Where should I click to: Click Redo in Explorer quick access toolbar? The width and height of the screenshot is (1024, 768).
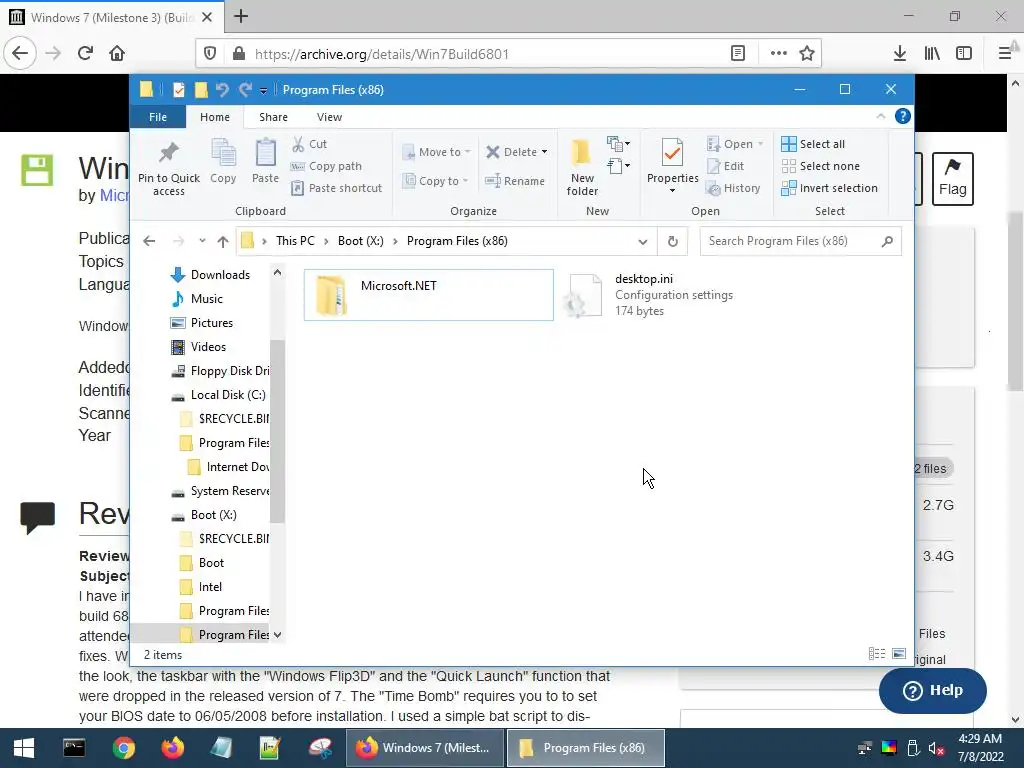point(245,89)
